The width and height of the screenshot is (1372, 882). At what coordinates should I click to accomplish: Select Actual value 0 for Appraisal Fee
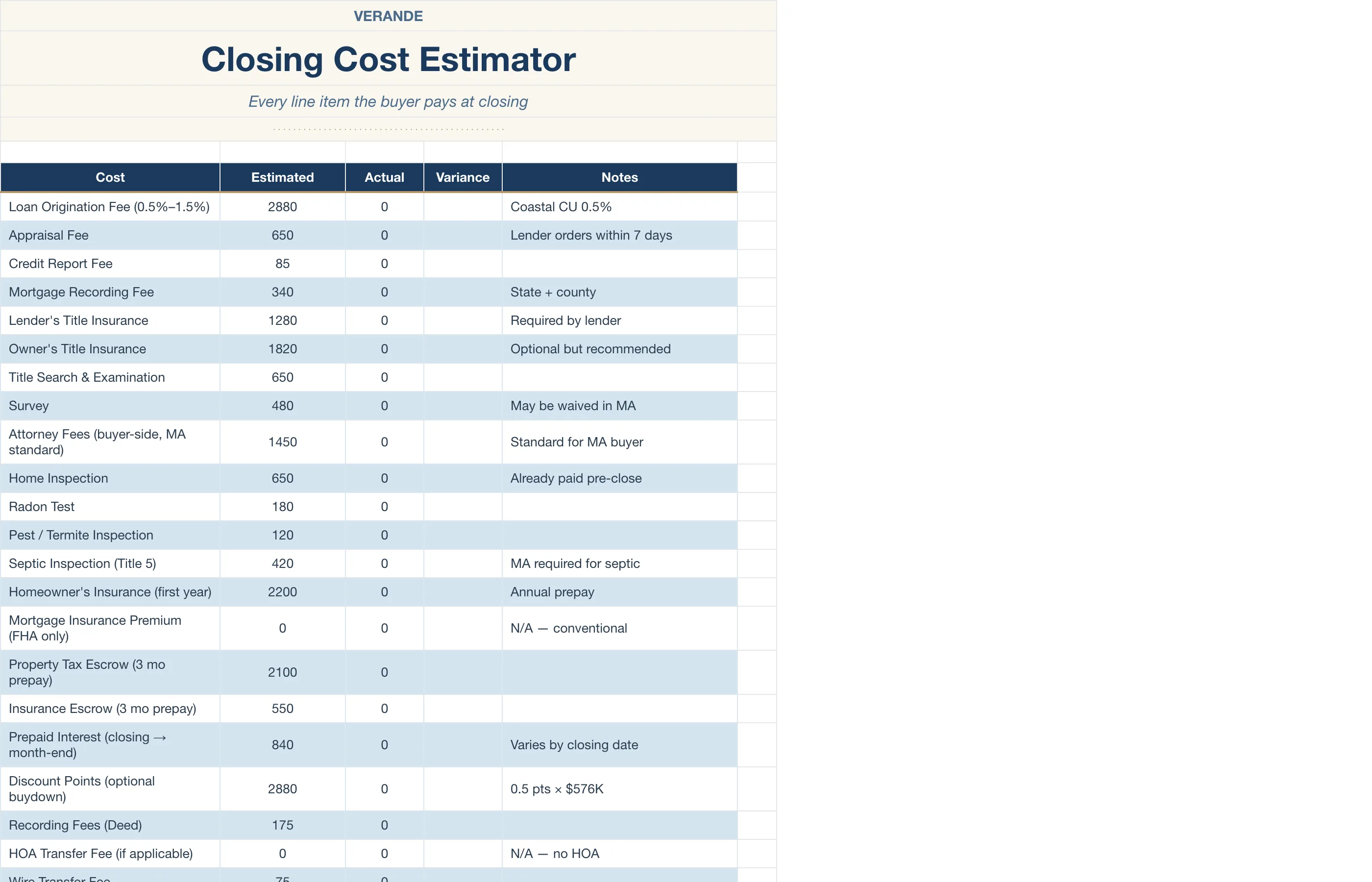point(384,235)
